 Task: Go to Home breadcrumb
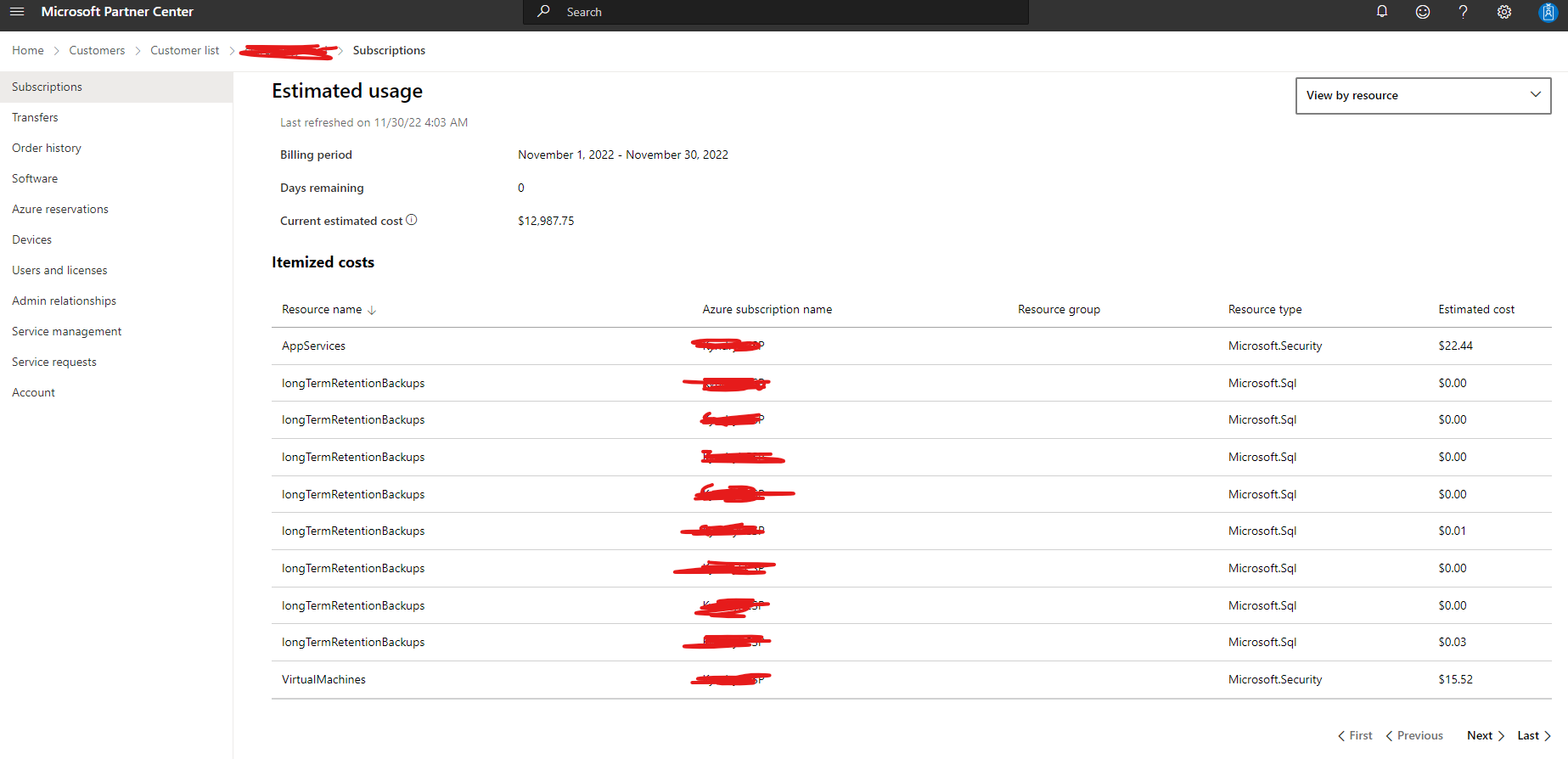tap(28, 50)
